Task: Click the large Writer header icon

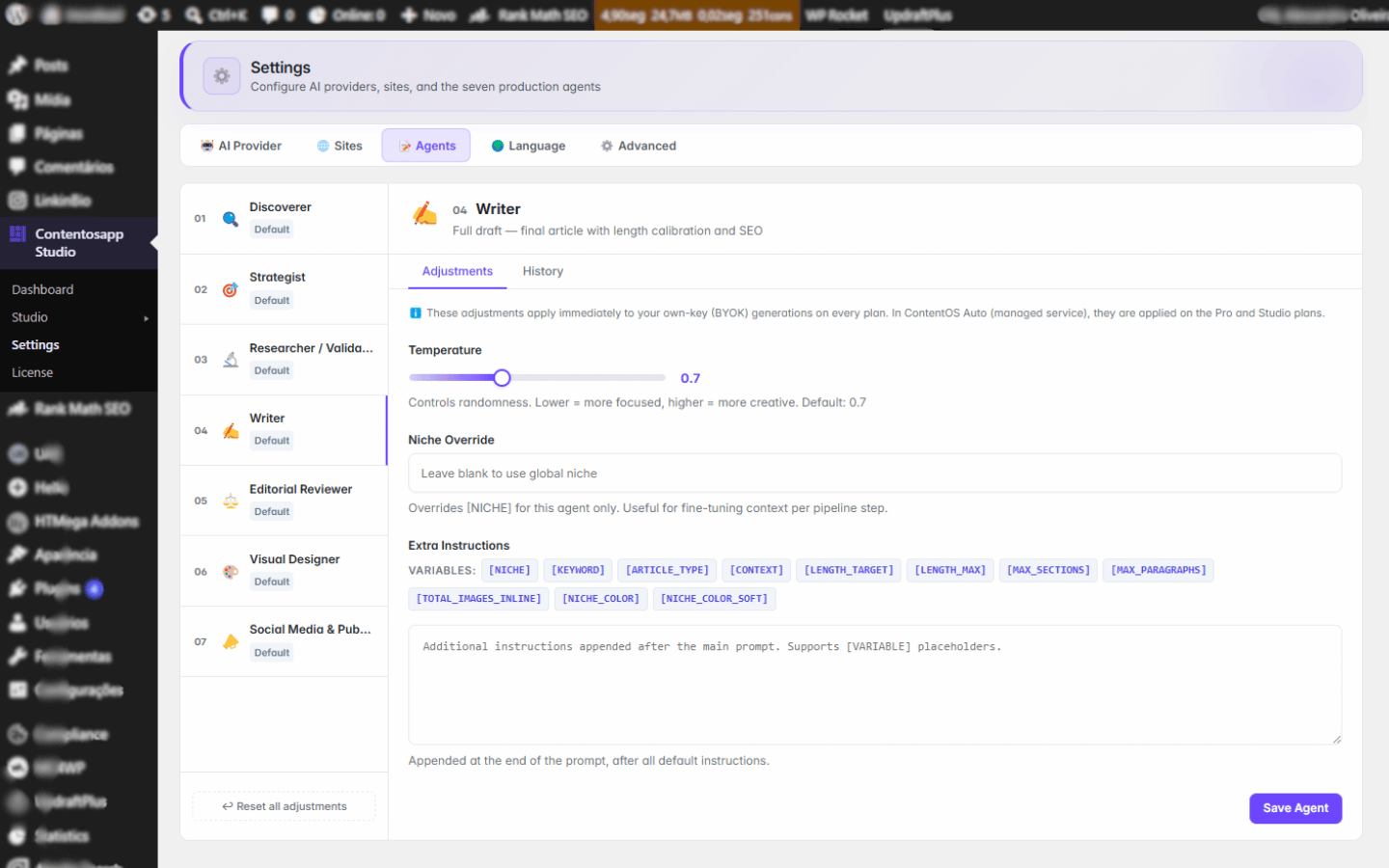Action: coord(424,214)
